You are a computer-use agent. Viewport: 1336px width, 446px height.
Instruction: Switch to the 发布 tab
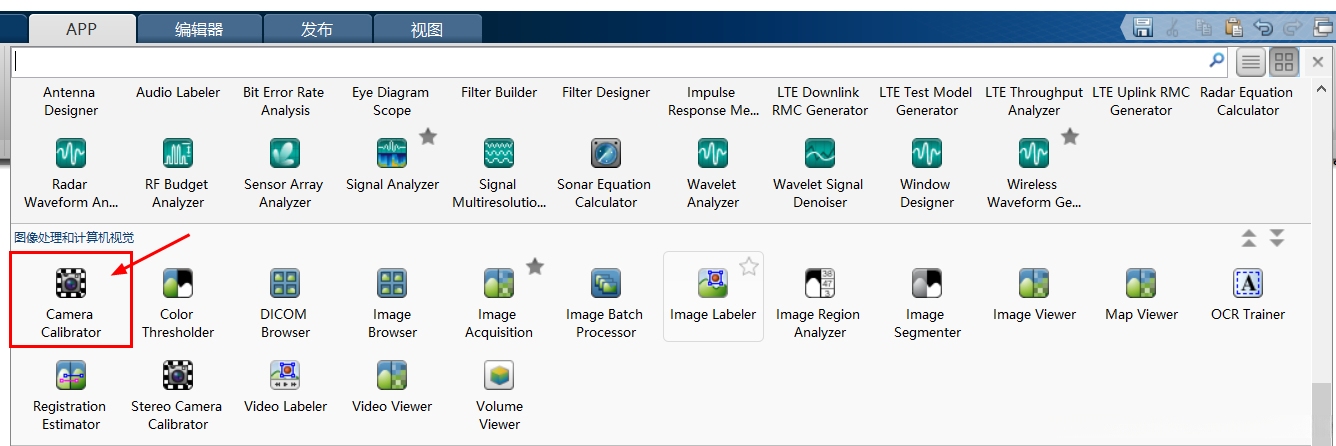[317, 29]
